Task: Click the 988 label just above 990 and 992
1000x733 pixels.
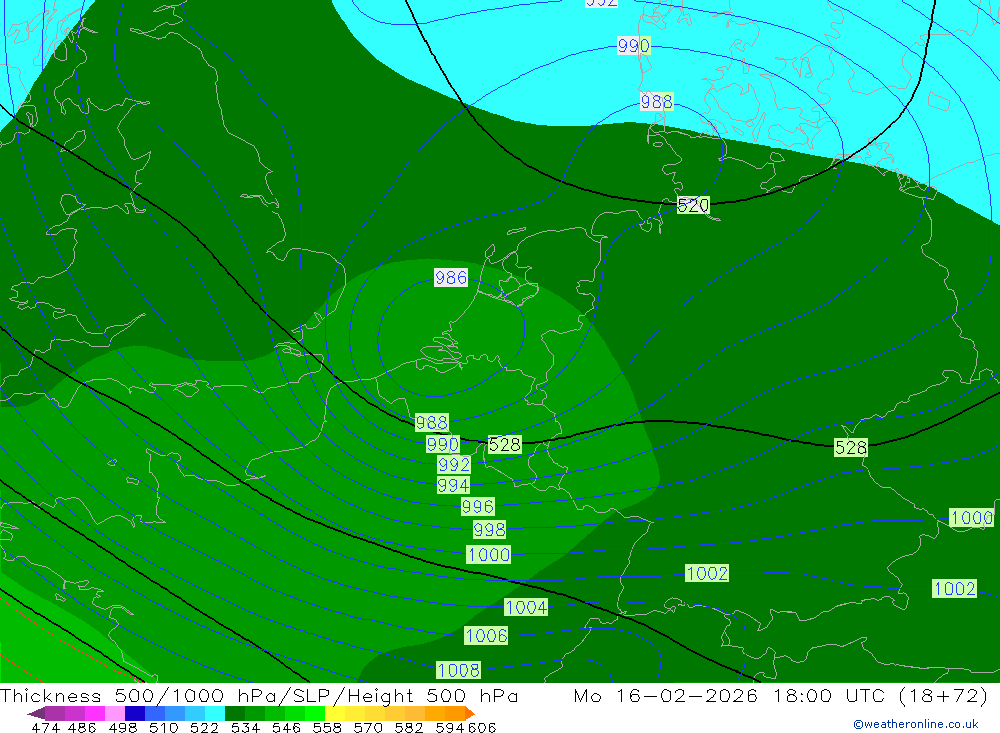Action: (x=432, y=422)
